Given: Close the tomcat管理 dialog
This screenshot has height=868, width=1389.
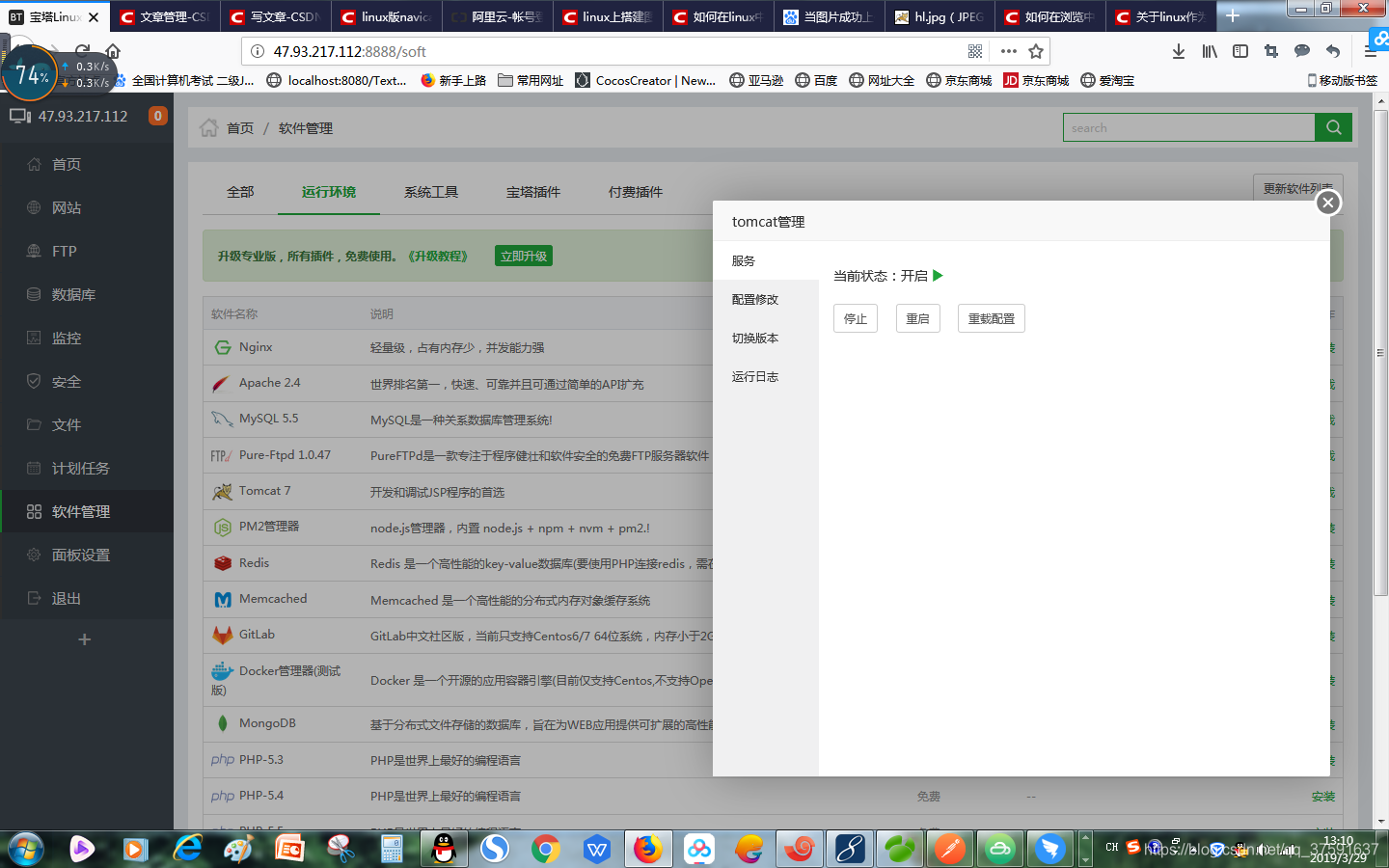Looking at the screenshot, I should pos(1328,203).
